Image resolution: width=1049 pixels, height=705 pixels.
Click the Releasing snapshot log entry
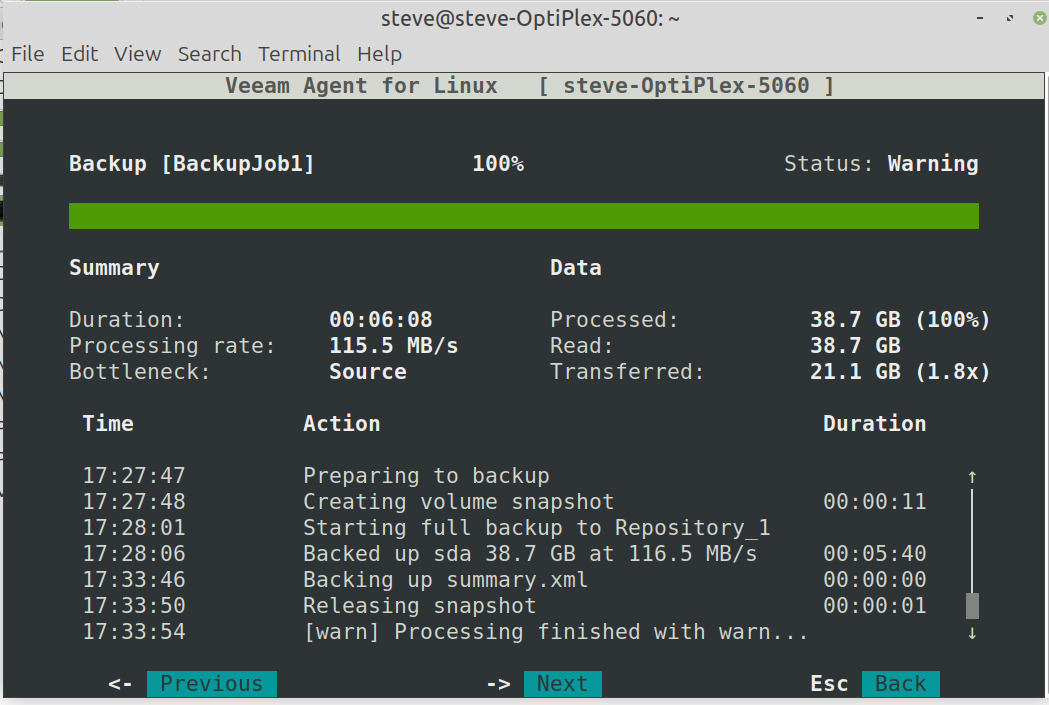pos(419,606)
